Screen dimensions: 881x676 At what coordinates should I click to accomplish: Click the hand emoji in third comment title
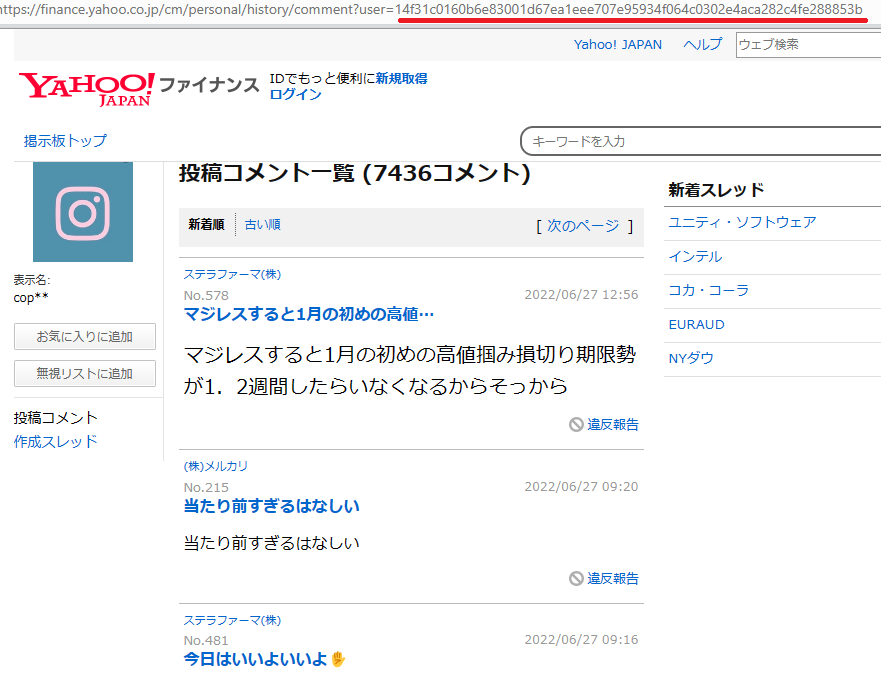coord(338,659)
